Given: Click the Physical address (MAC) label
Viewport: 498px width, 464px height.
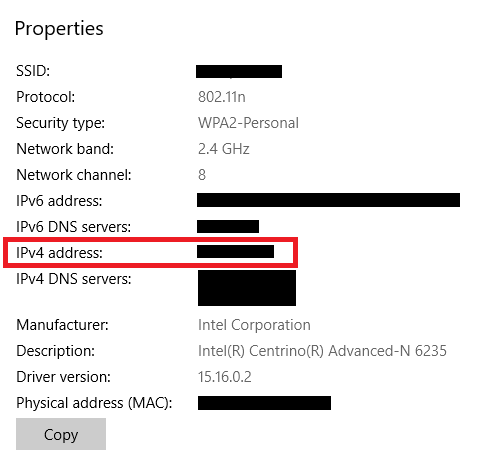Looking at the screenshot, I should point(94,403).
